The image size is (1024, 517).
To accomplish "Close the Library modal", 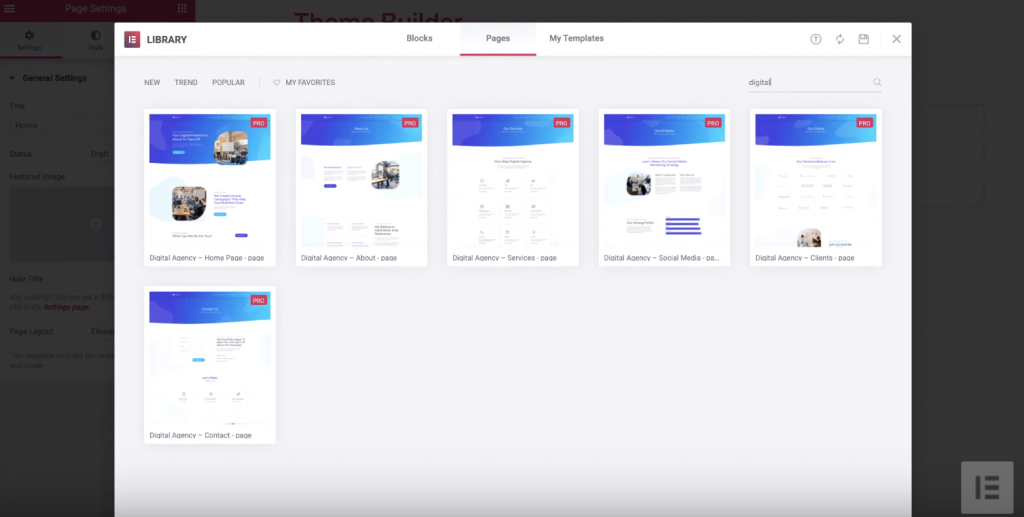I will pos(896,39).
